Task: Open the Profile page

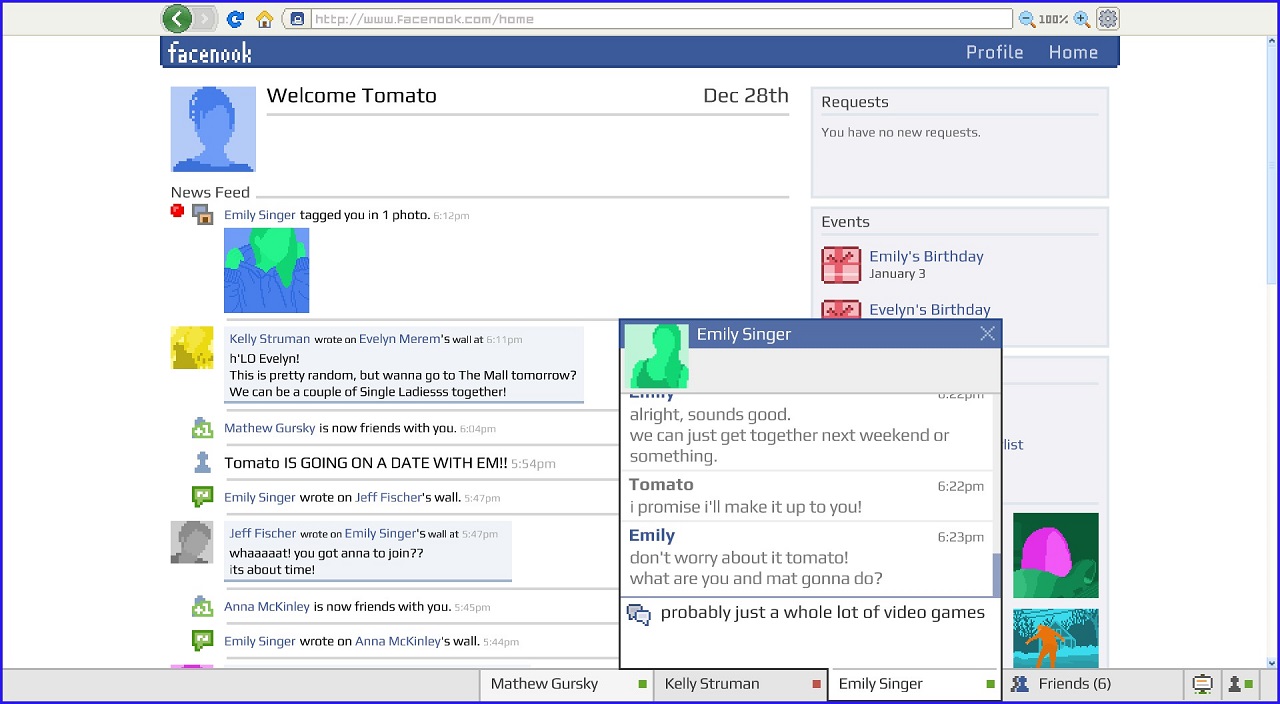Action: [x=994, y=52]
